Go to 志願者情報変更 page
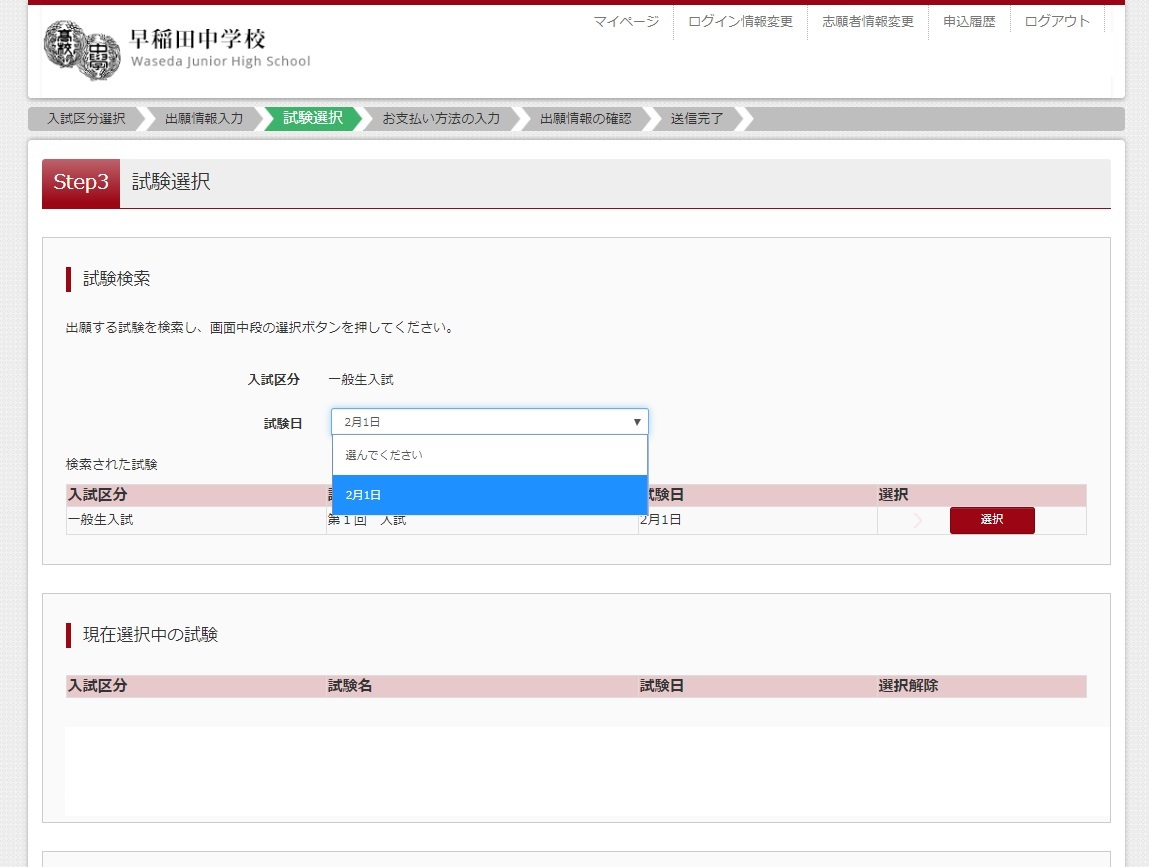Image resolution: width=1149 pixels, height=867 pixels. point(868,21)
